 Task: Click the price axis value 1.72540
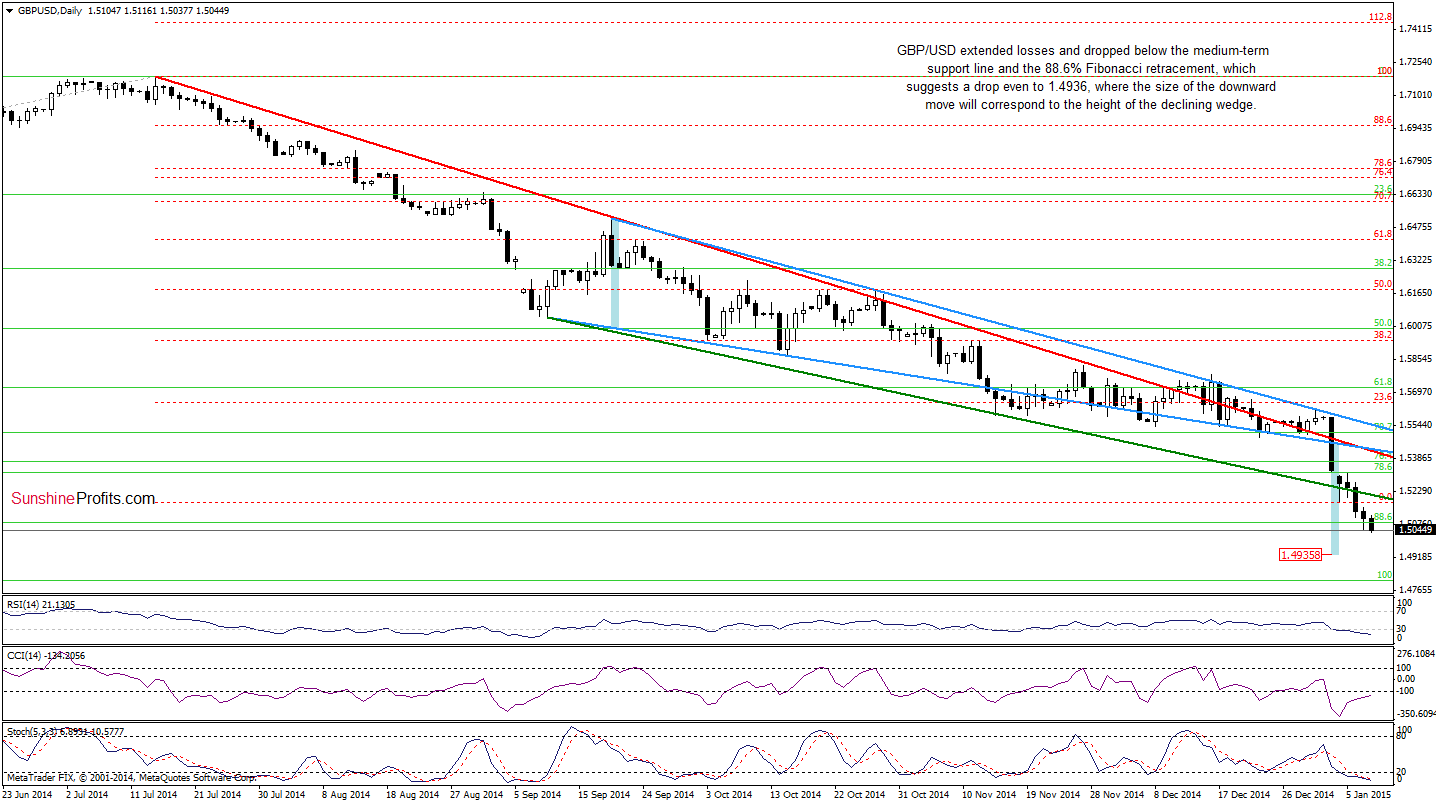point(1415,62)
